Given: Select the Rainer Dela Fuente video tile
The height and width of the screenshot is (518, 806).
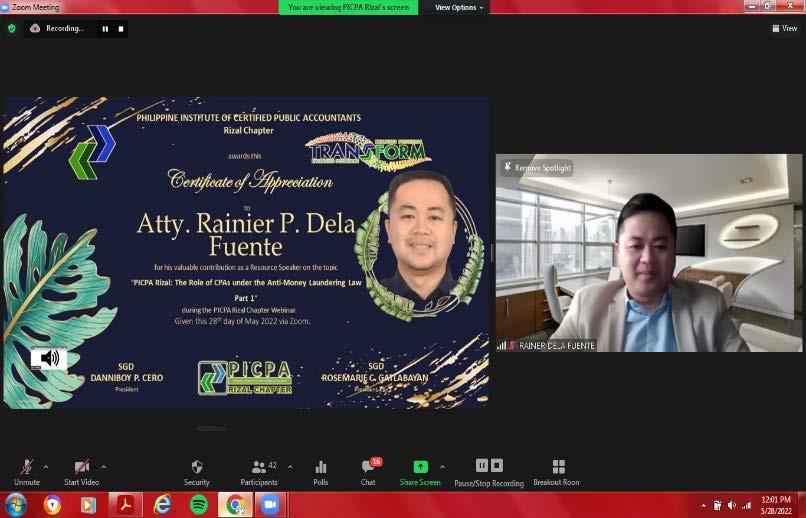Looking at the screenshot, I should coord(649,253).
